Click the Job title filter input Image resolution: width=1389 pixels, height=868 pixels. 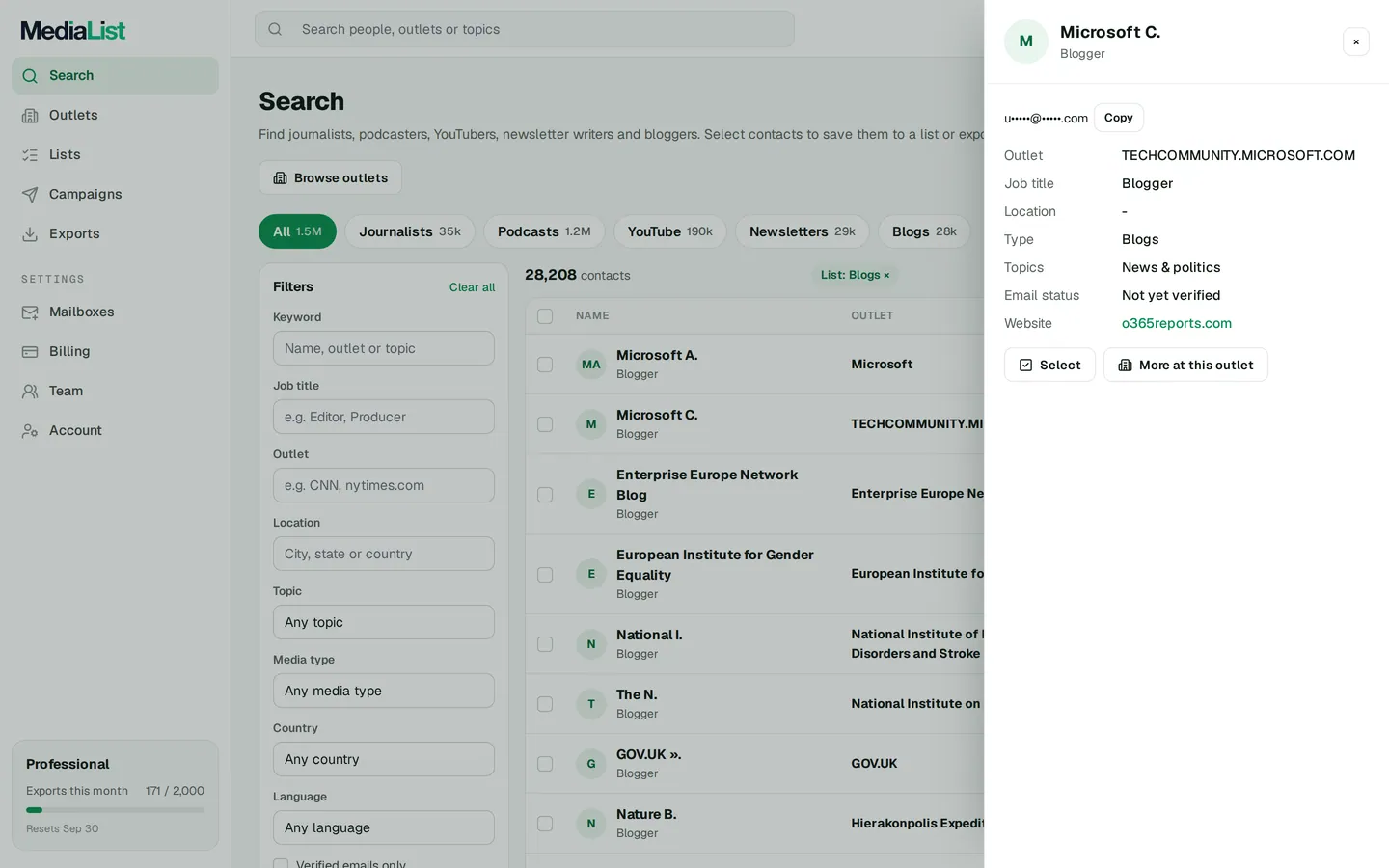(383, 417)
